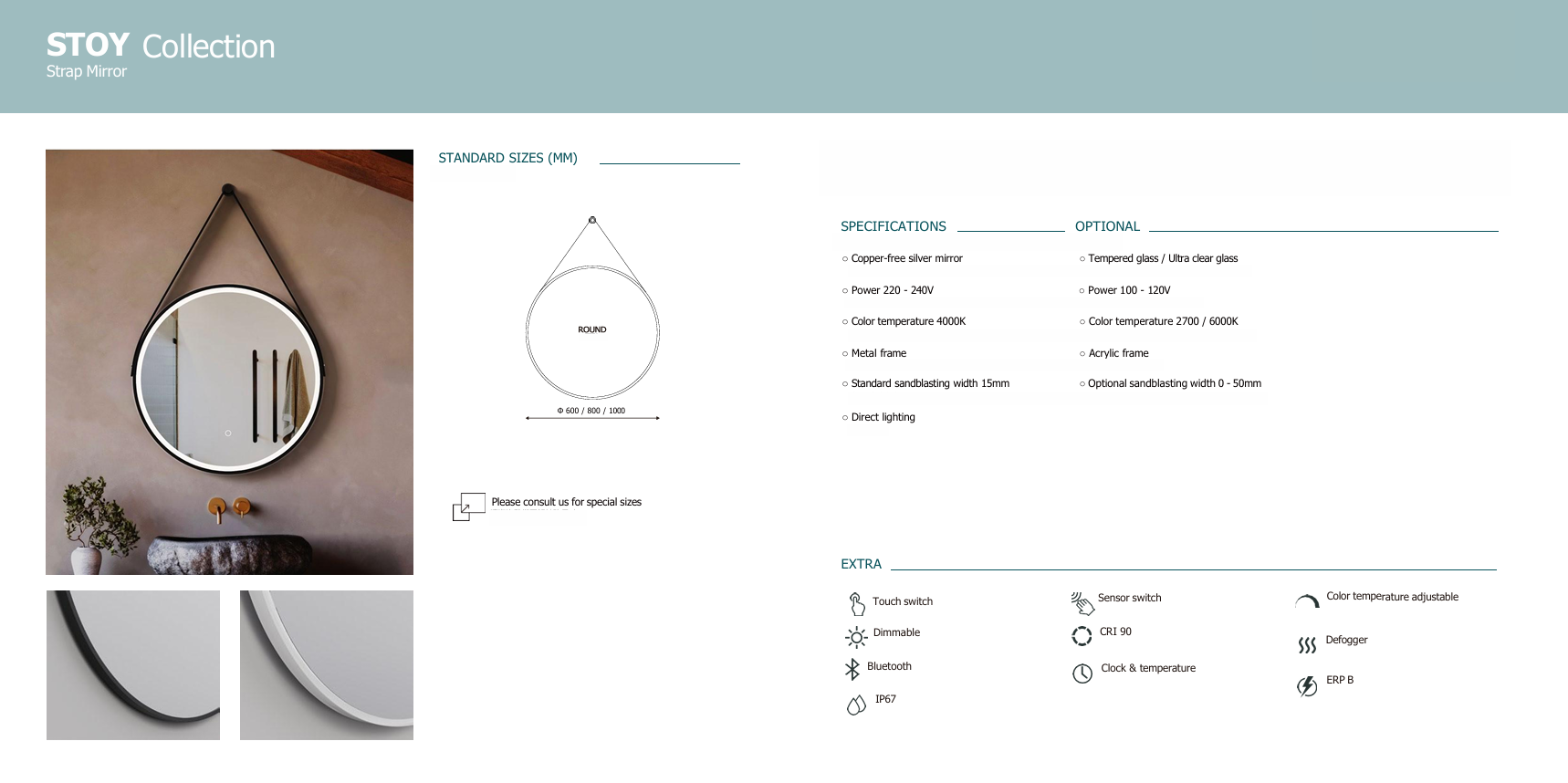Click the Color temperature adjustable arc icon
Screen dimensions: 1568x783
point(1307,600)
